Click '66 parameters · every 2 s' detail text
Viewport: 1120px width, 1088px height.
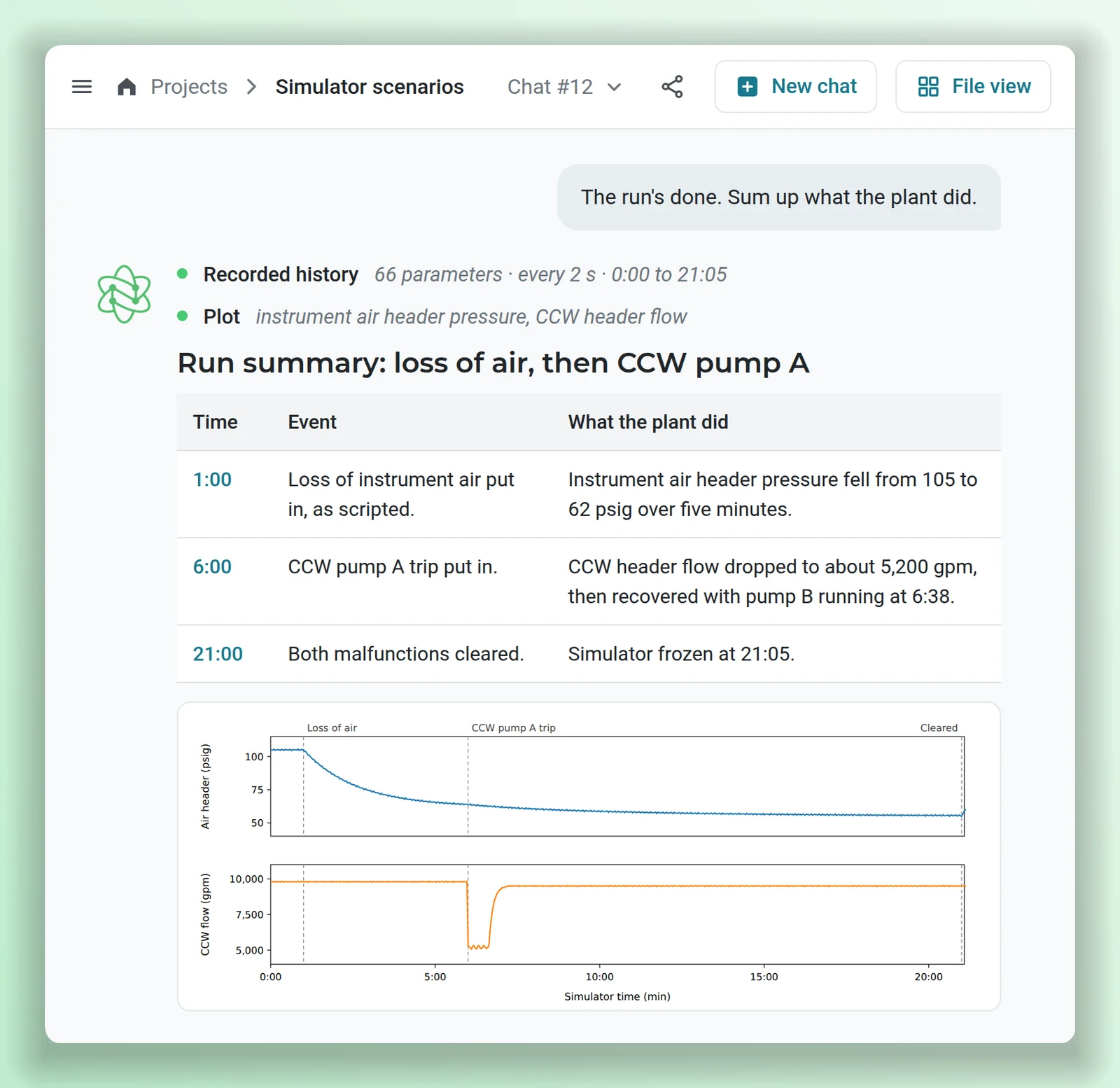pyautogui.click(x=485, y=274)
